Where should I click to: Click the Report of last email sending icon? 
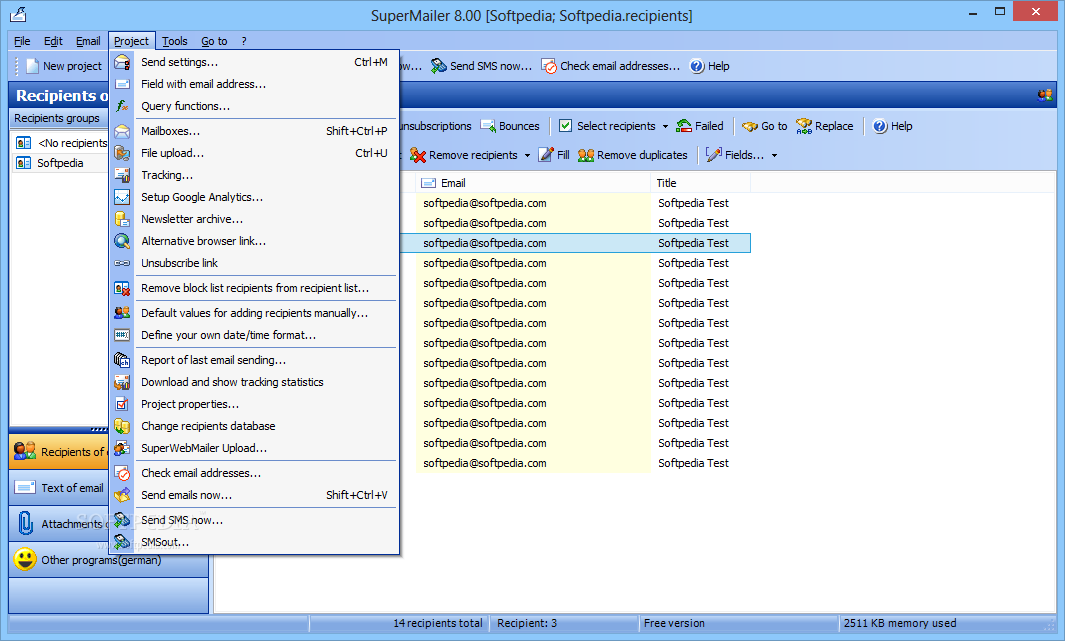click(x=122, y=360)
